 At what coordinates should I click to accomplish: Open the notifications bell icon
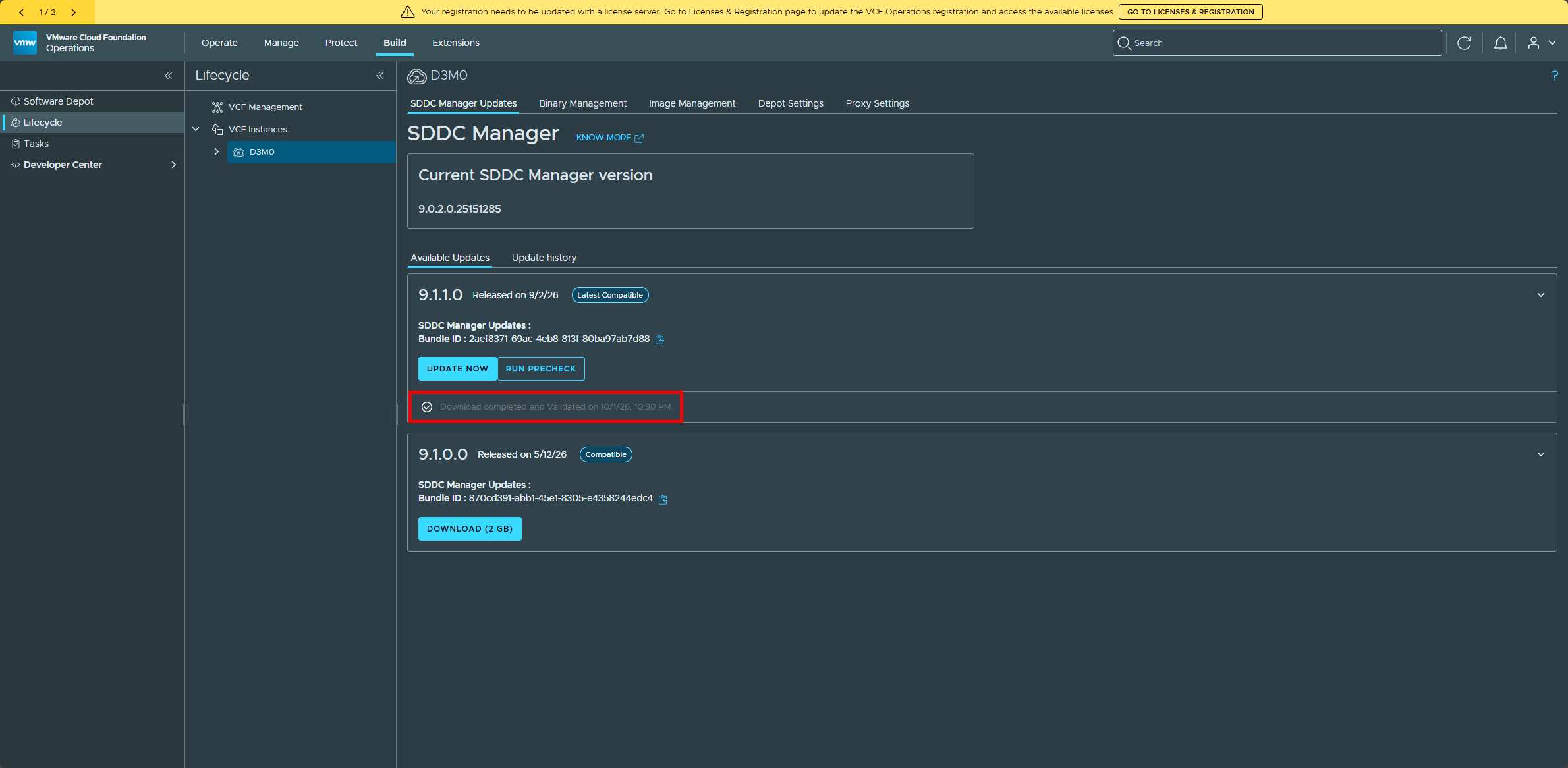pyautogui.click(x=1500, y=43)
